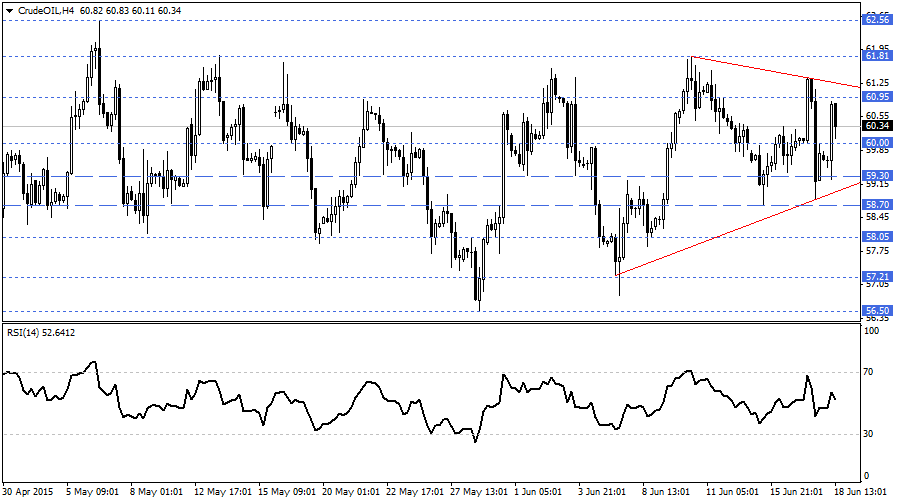Select the lower ascending red trendline

(x=740, y=229)
